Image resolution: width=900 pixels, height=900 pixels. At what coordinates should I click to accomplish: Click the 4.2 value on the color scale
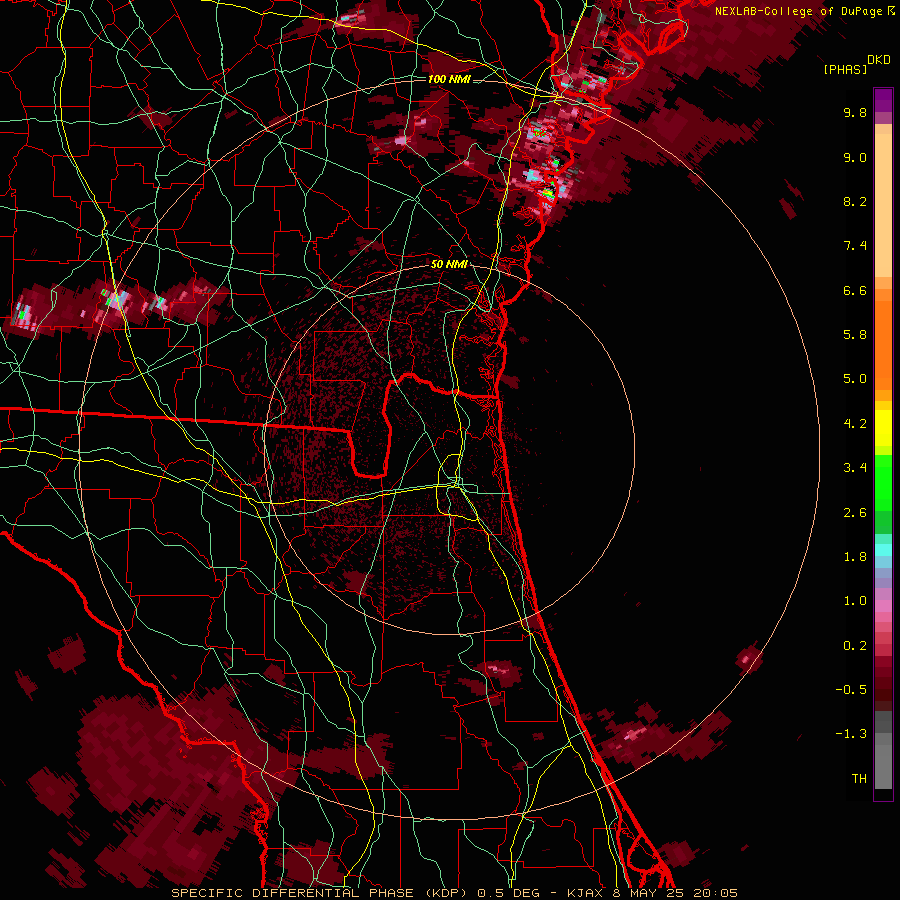[855, 423]
